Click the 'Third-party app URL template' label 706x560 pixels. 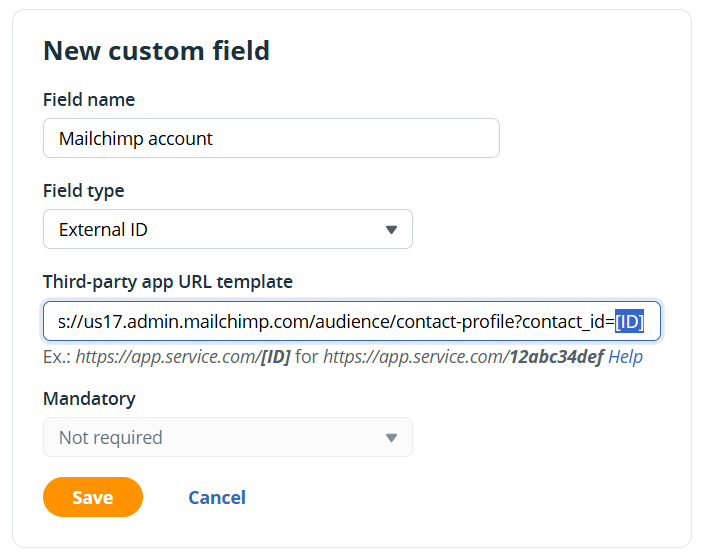168,282
